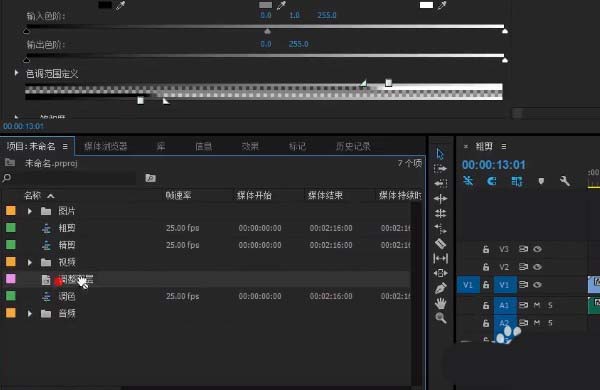Toggle sync lock on track V2
The height and width of the screenshot is (390, 600).
point(523,267)
